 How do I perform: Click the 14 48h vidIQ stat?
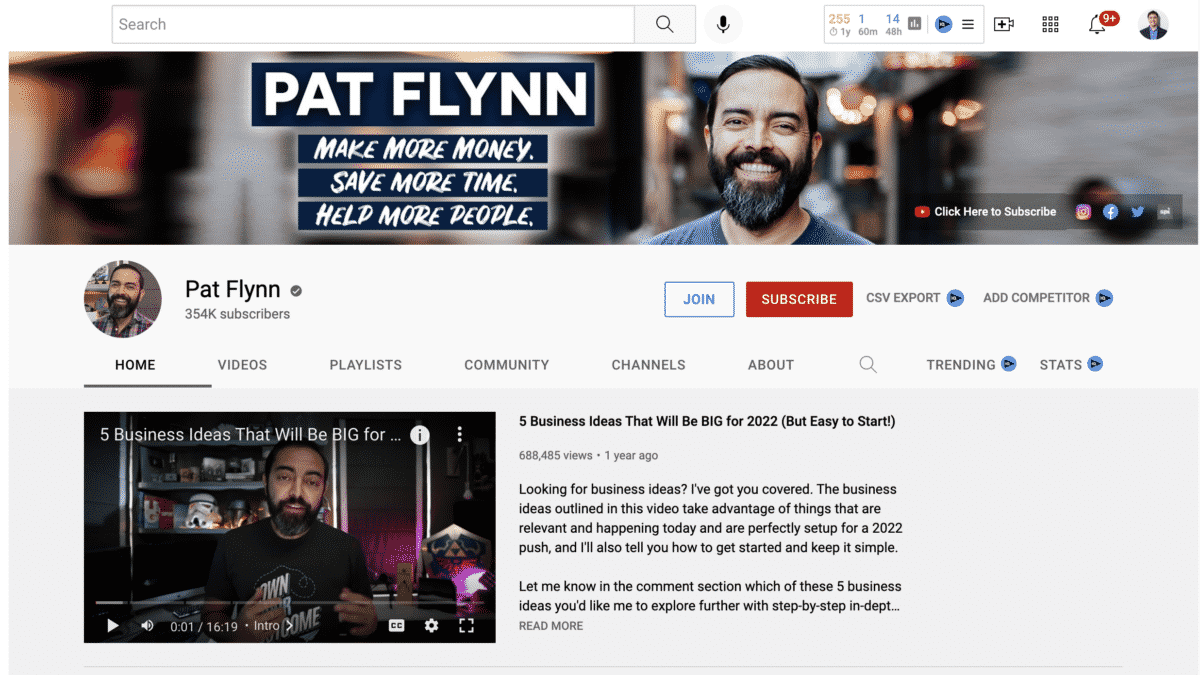[x=893, y=24]
